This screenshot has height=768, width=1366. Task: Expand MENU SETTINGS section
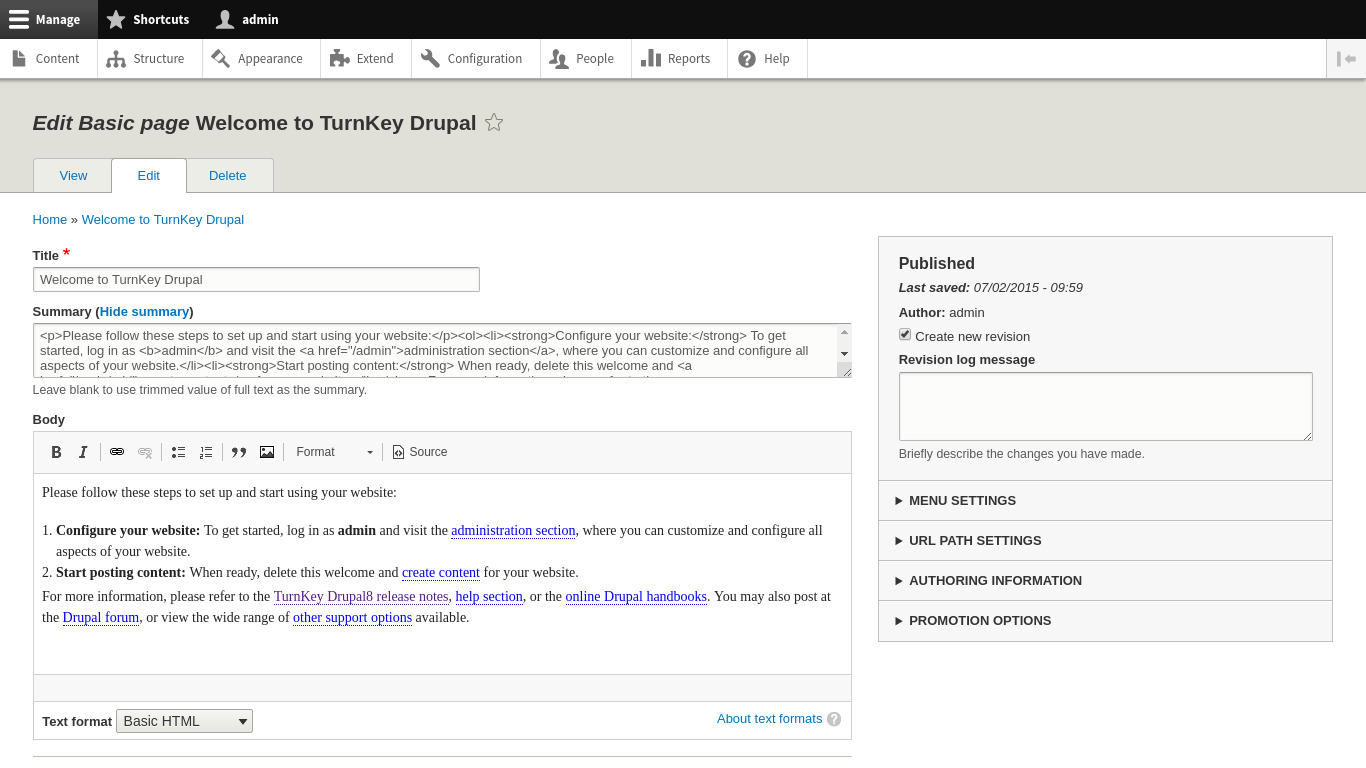point(1105,500)
